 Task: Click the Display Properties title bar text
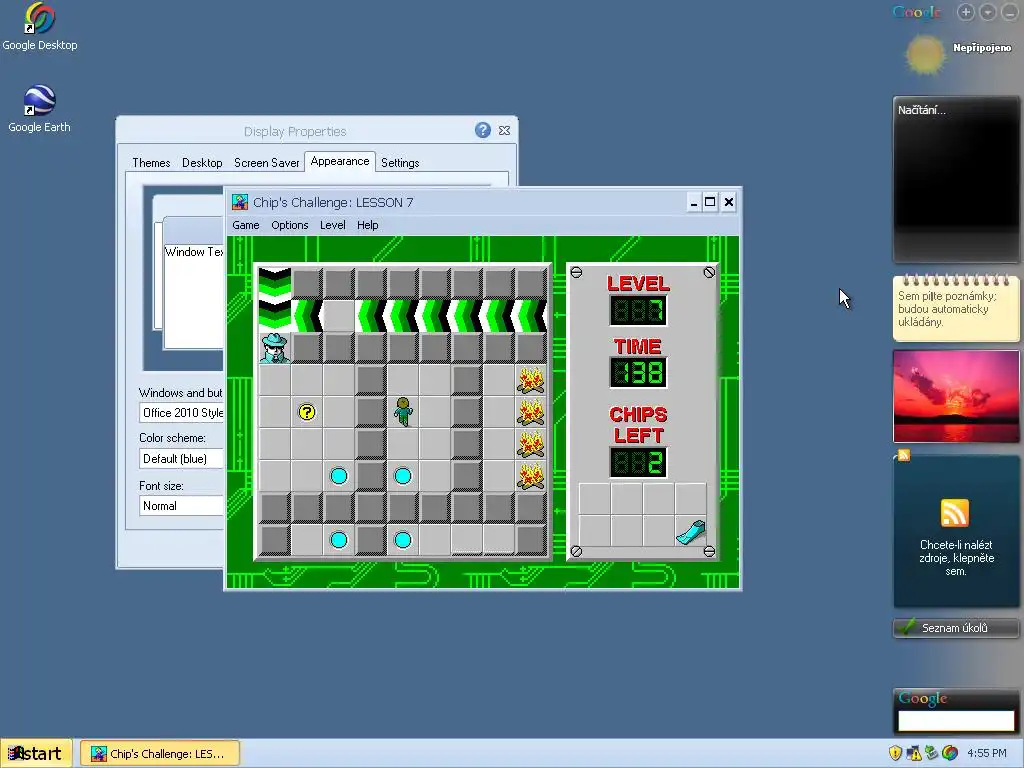click(x=295, y=131)
